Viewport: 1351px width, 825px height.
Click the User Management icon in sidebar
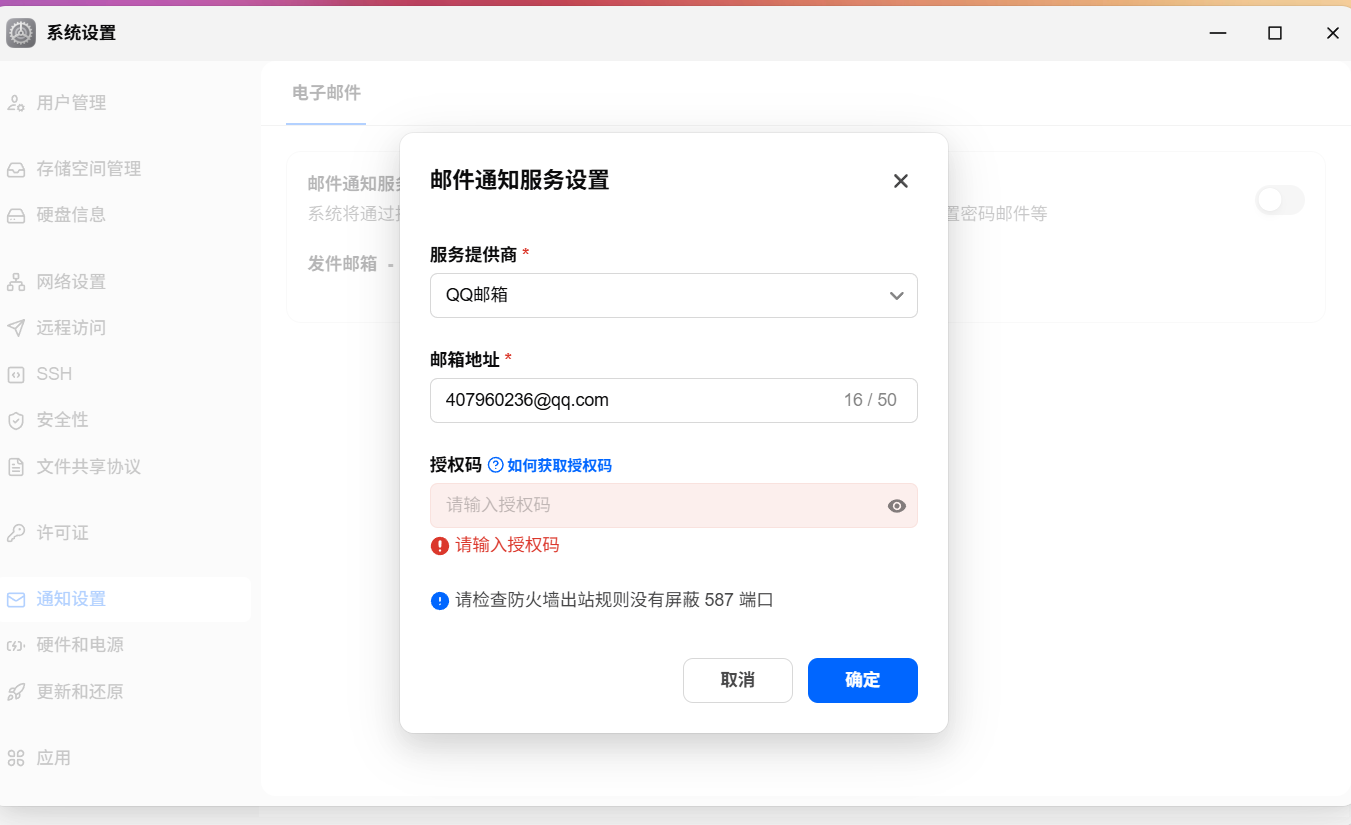point(16,103)
